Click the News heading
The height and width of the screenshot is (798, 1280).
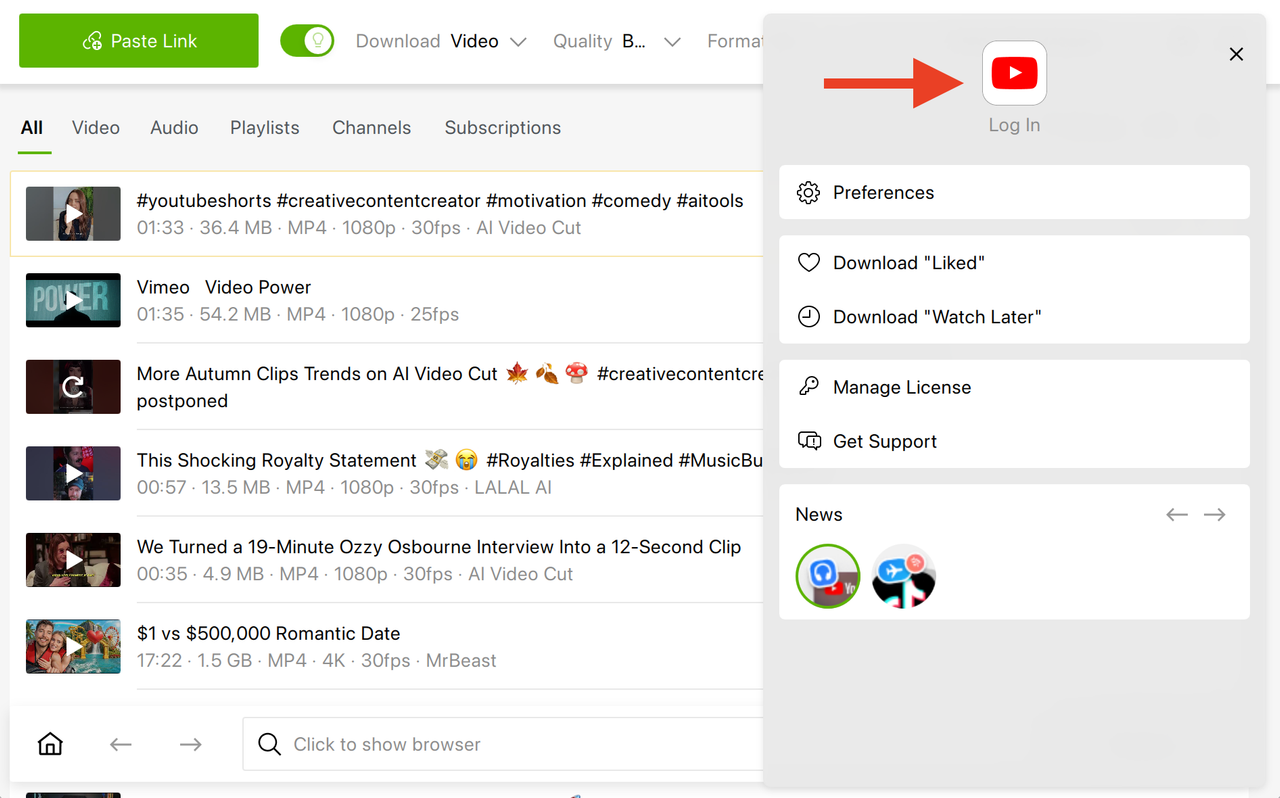point(819,515)
